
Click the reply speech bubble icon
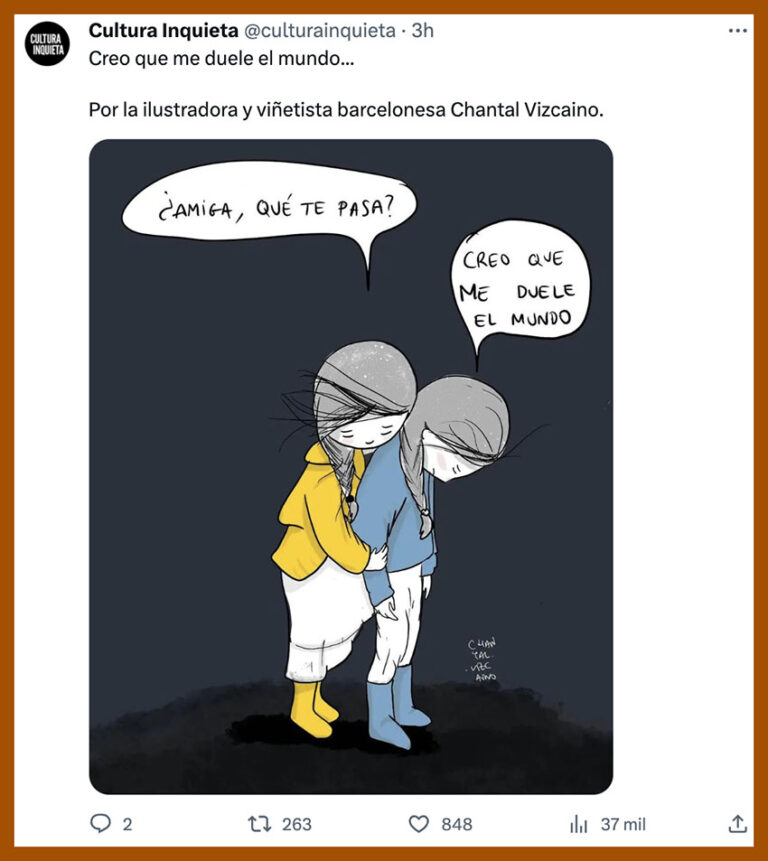pyautogui.click(x=100, y=824)
